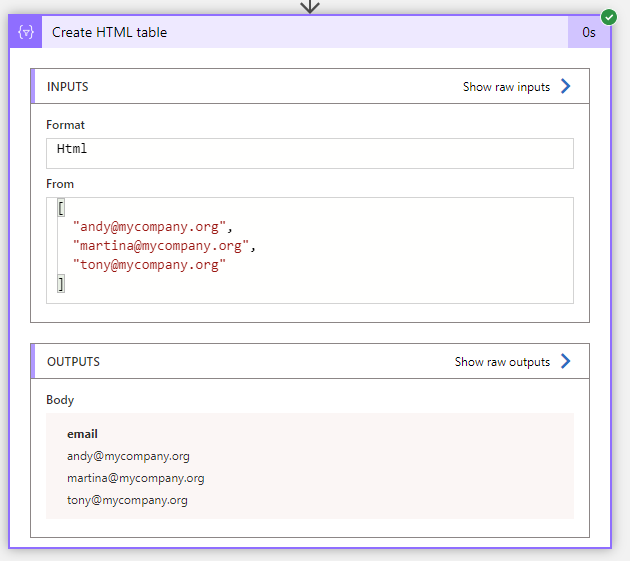Click the connector arrow above the action card
Image resolution: width=630 pixels, height=561 pixels.
pos(310,6)
